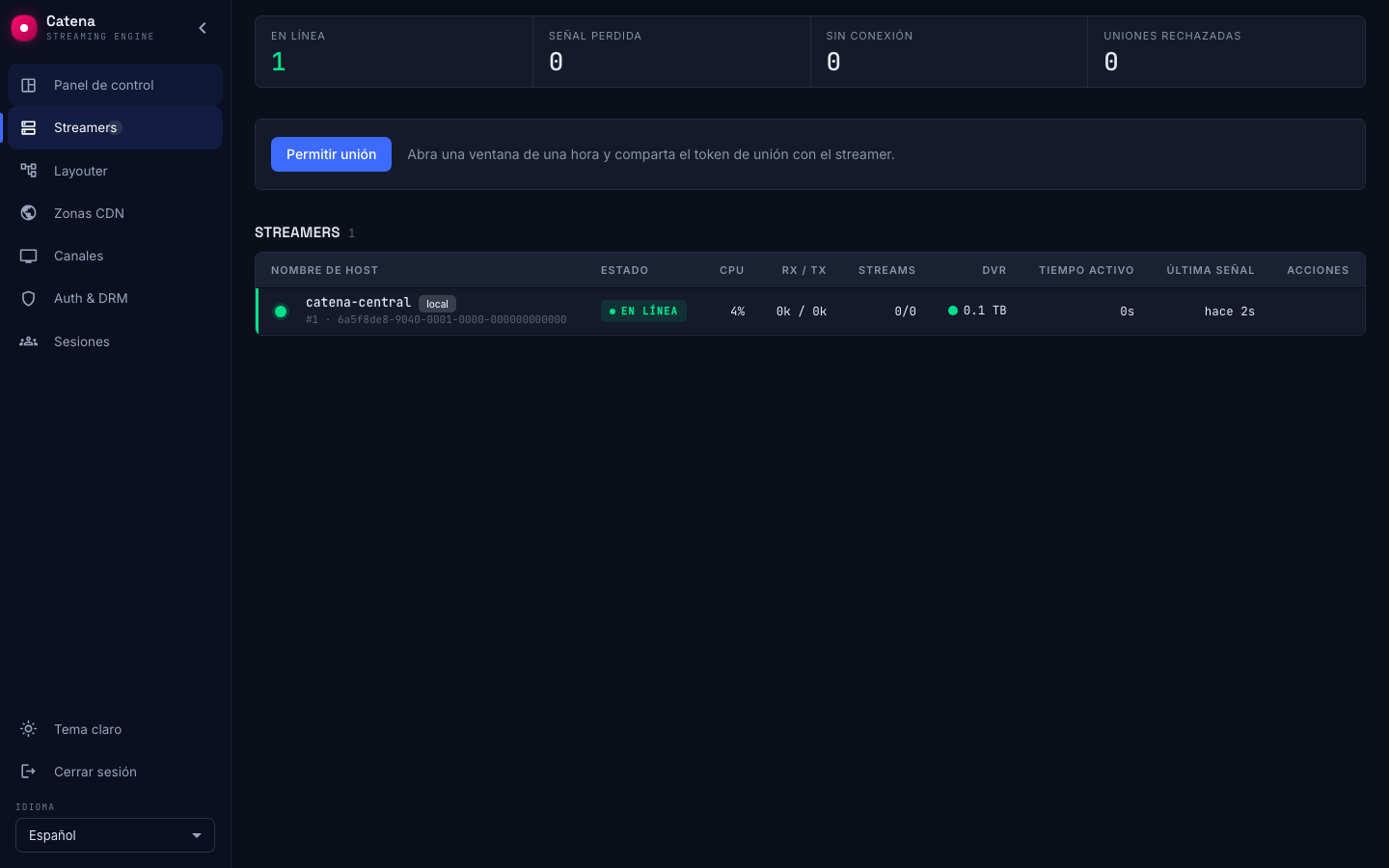Image resolution: width=1389 pixels, height=868 pixels.
Task: Click the Auth & DRM shield icon
Action: (x=29, y=298)
